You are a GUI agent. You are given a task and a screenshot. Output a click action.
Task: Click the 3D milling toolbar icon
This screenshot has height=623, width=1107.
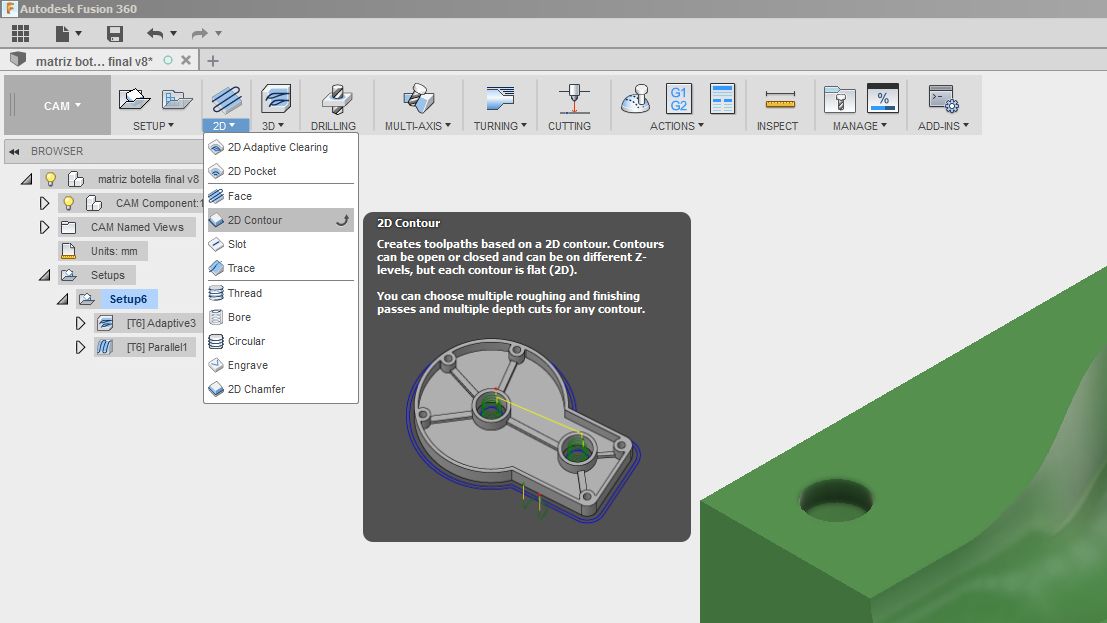coord(275,99)
